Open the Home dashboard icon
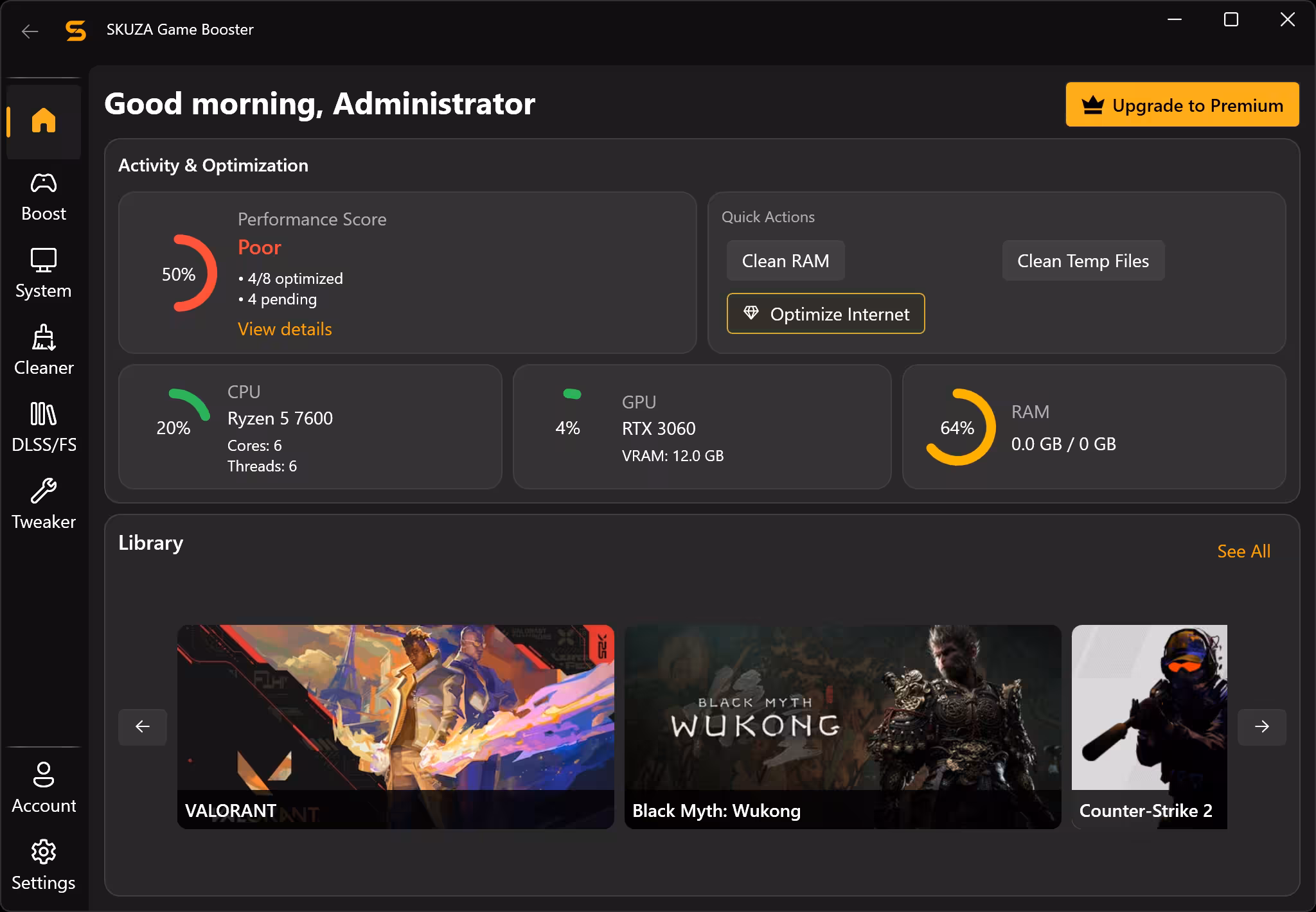This screenshot has width=1316, height=912. [44, 121]
